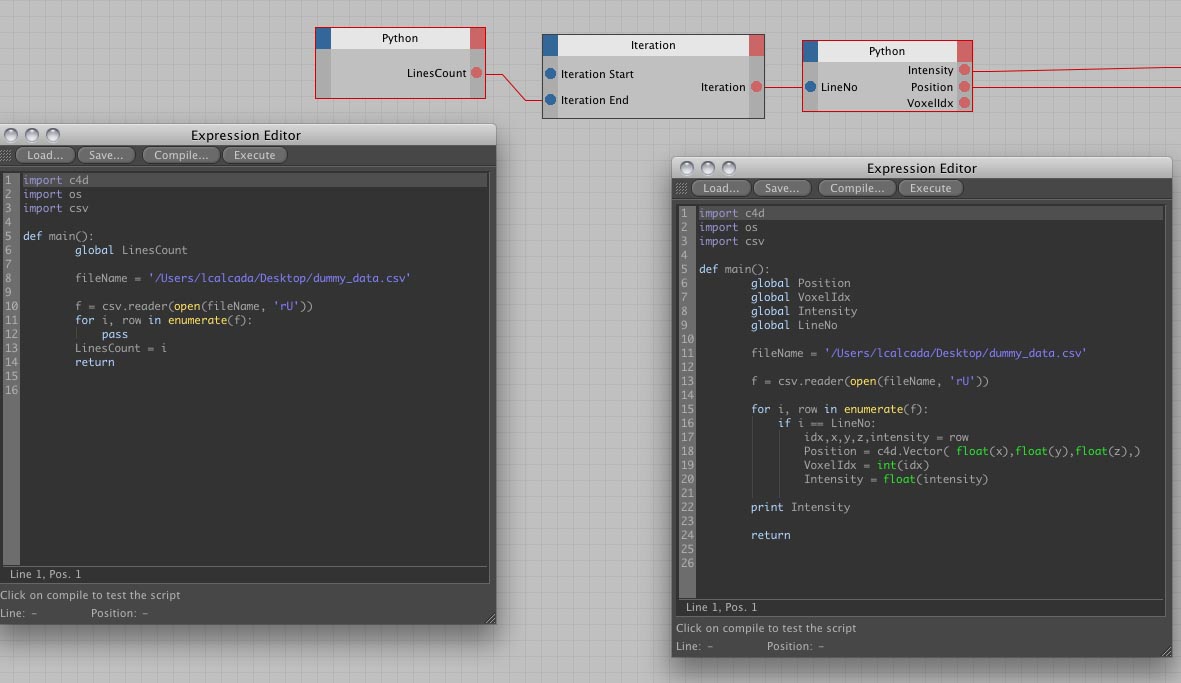The height and width of the screenshot is (683, 1181).
Task: Click the LineNo input port
Action: click(x=810, y=87)
